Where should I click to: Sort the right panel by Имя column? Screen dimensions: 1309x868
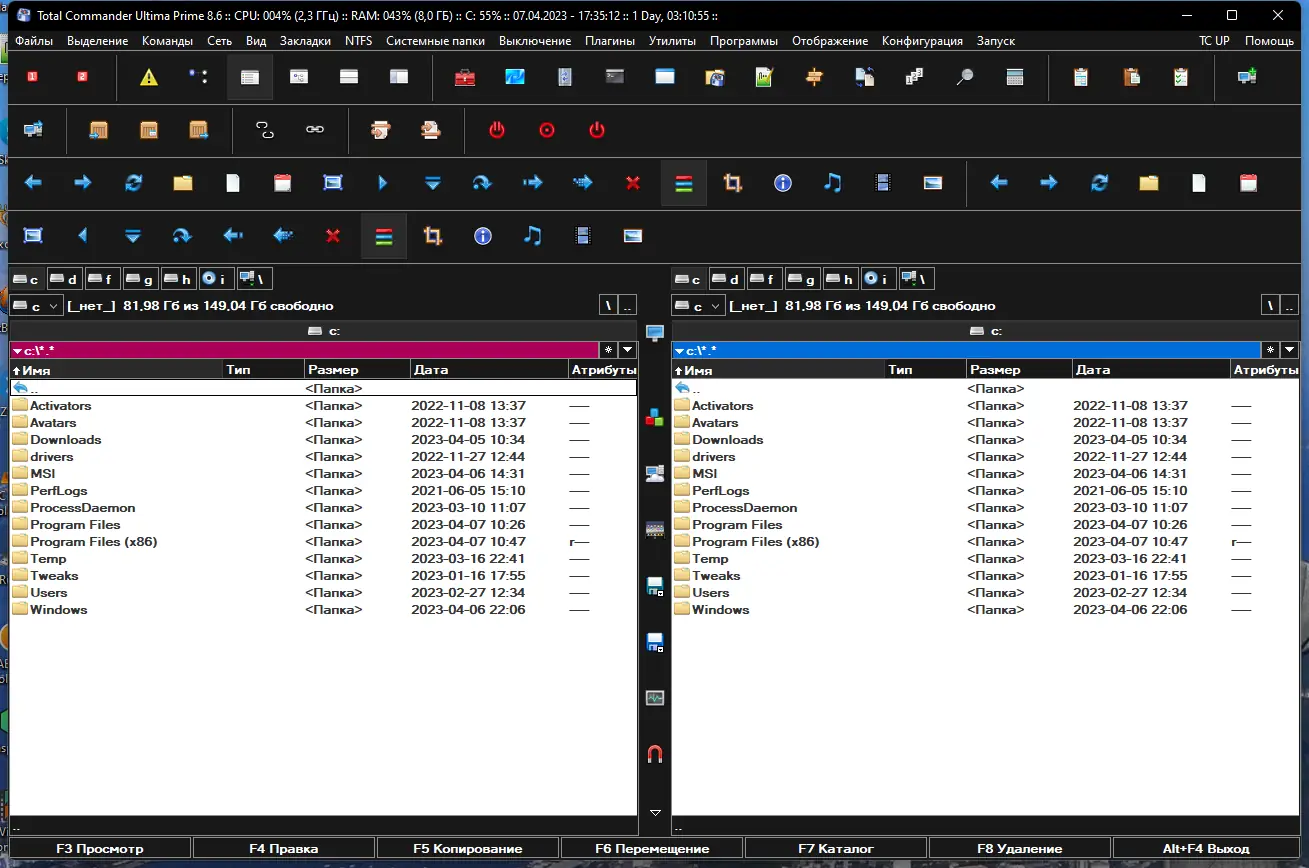click(x=779, y=370)
